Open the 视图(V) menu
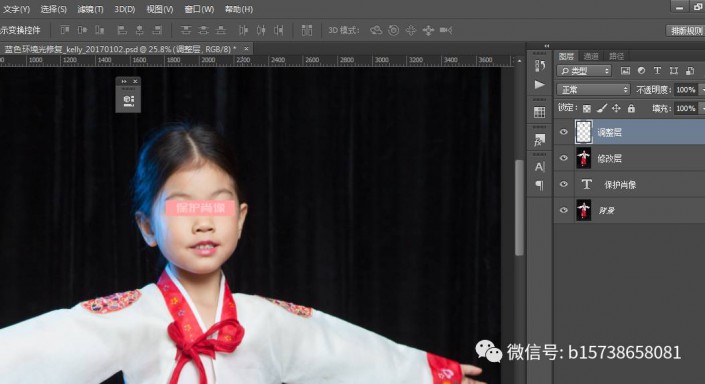 pyautogui.click(x=160, y=9)
